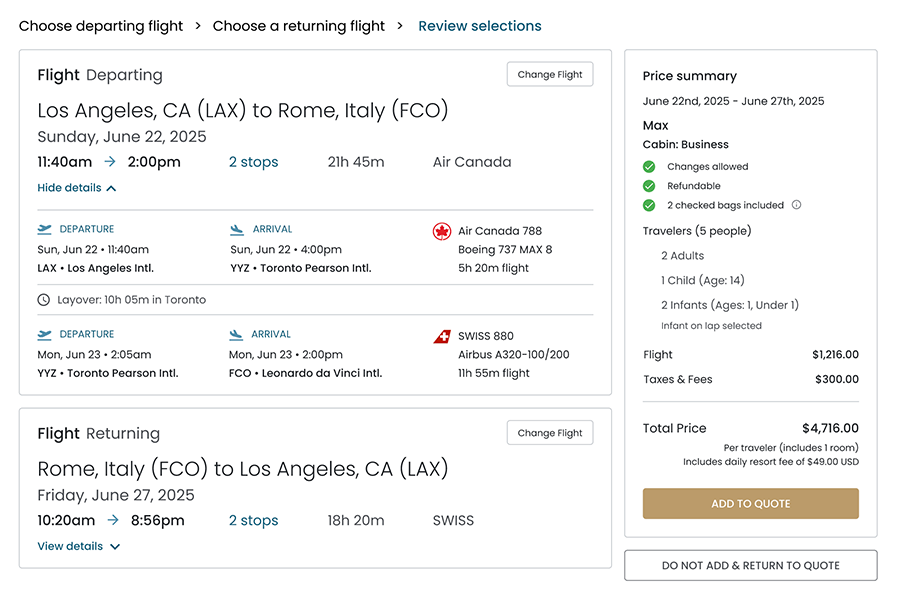Image resolution: width=900 pixels, height=603 pixels.
Task: Click Do Not Add & Return to Quote
Action: (750, 565)
